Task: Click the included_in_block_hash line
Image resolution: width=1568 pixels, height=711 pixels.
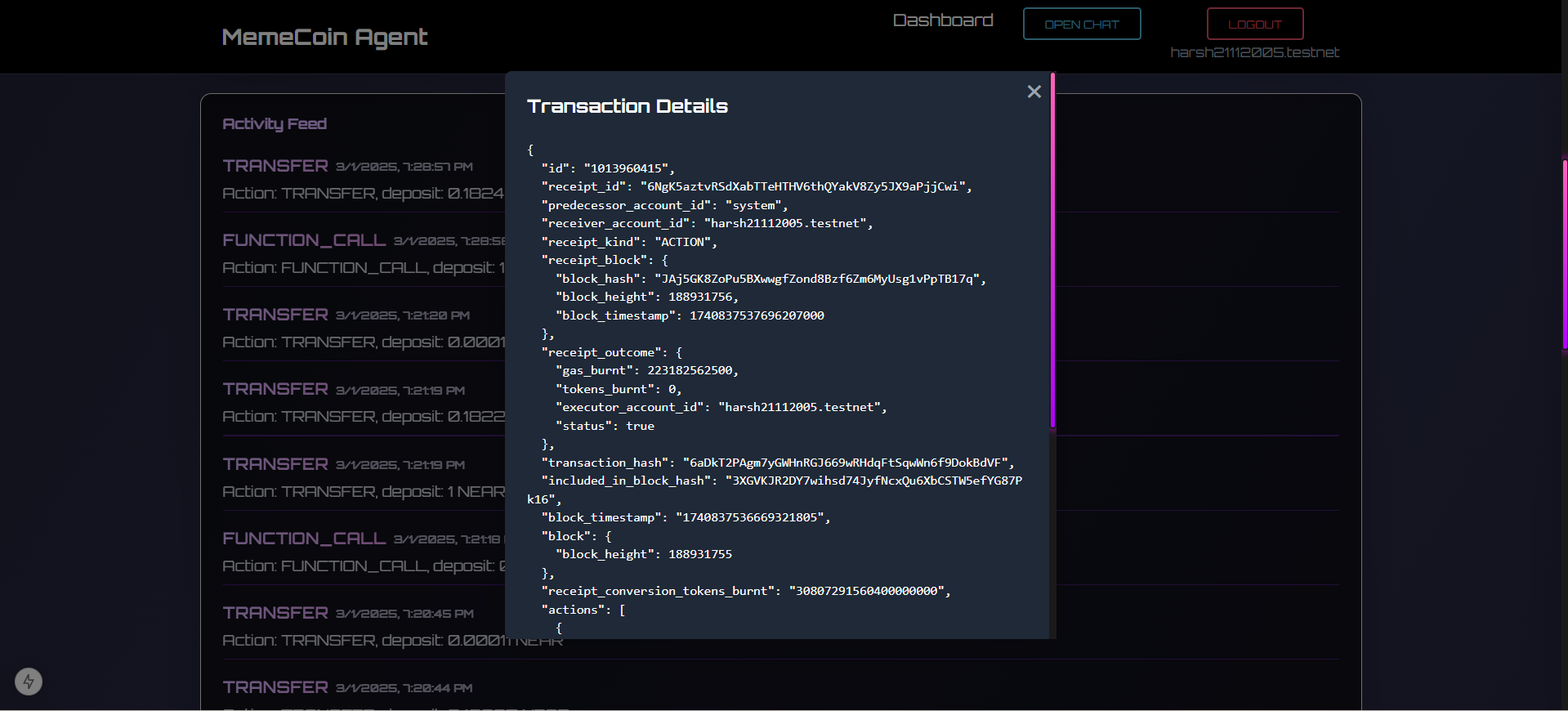Action: 775,490
